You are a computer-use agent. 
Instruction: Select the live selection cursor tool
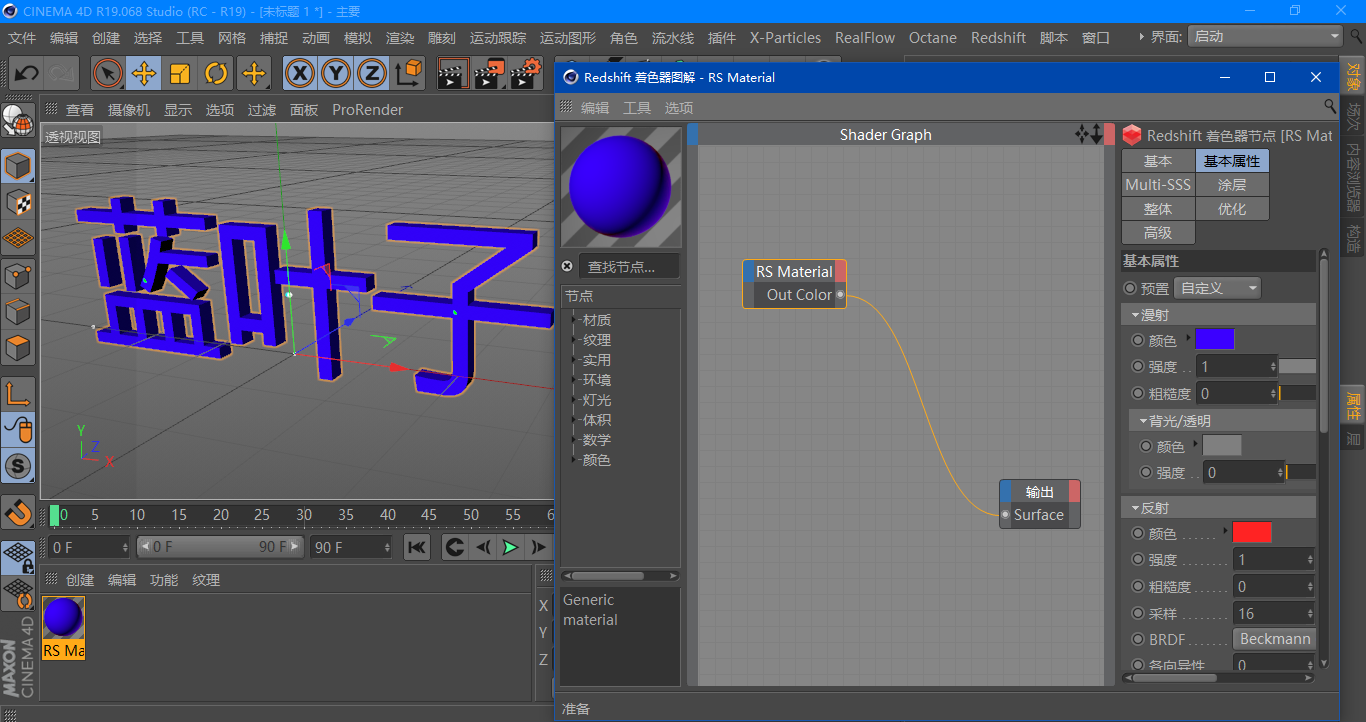pyautogui.click(x=108, y=73)
